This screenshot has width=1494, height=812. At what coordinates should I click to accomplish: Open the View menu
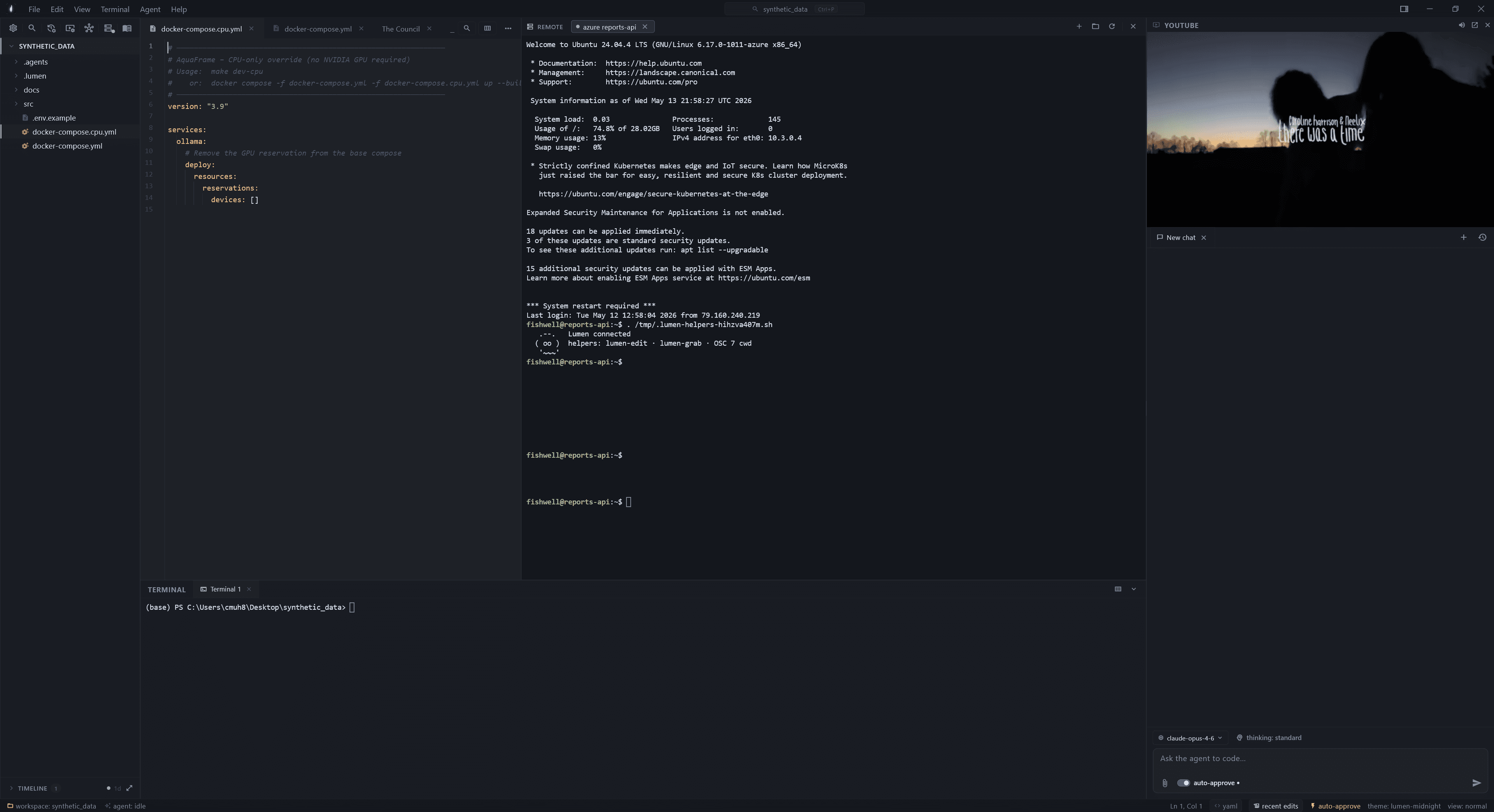click(x=82, y=9)
